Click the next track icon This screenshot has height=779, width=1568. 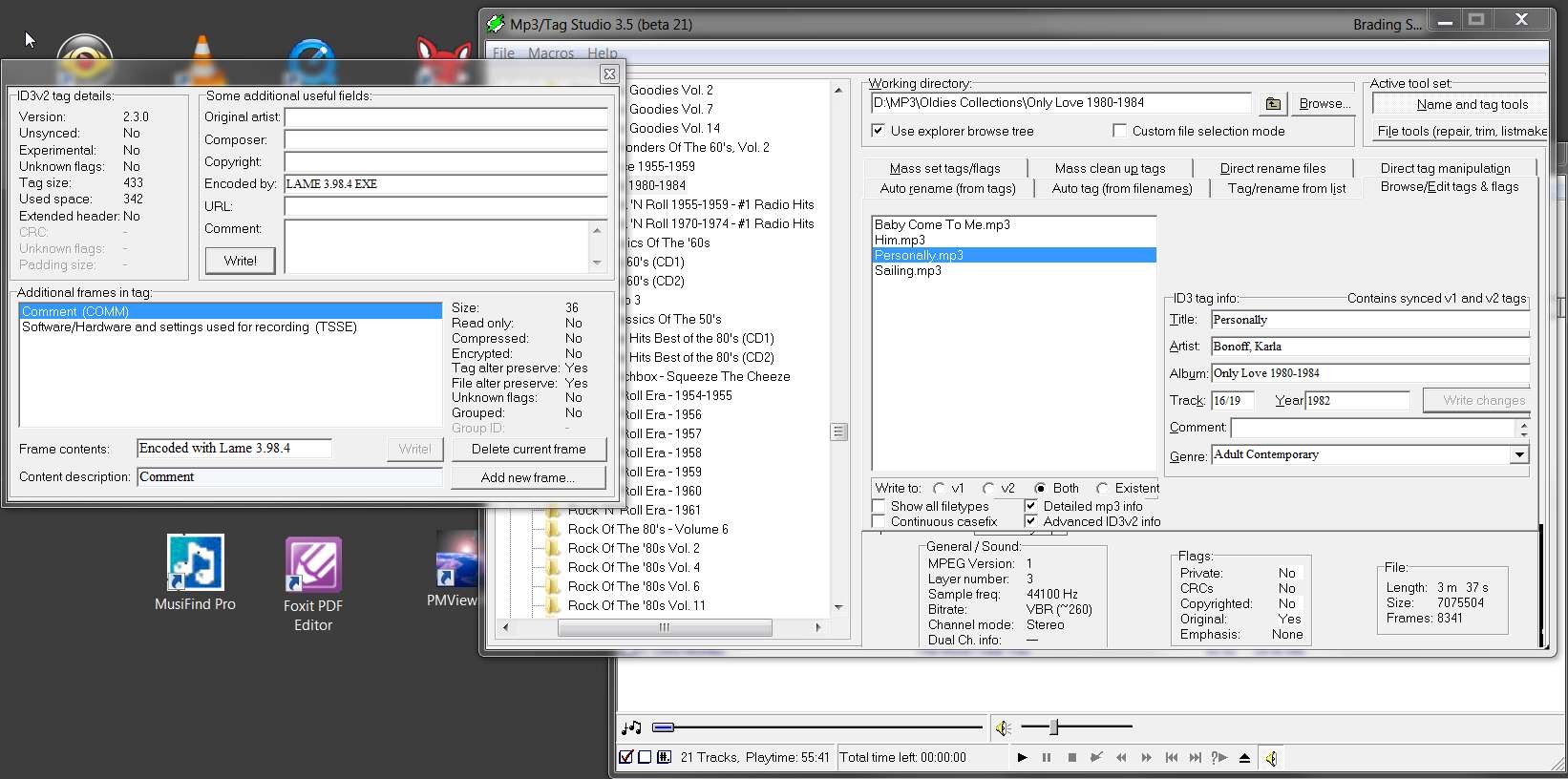1196,757
